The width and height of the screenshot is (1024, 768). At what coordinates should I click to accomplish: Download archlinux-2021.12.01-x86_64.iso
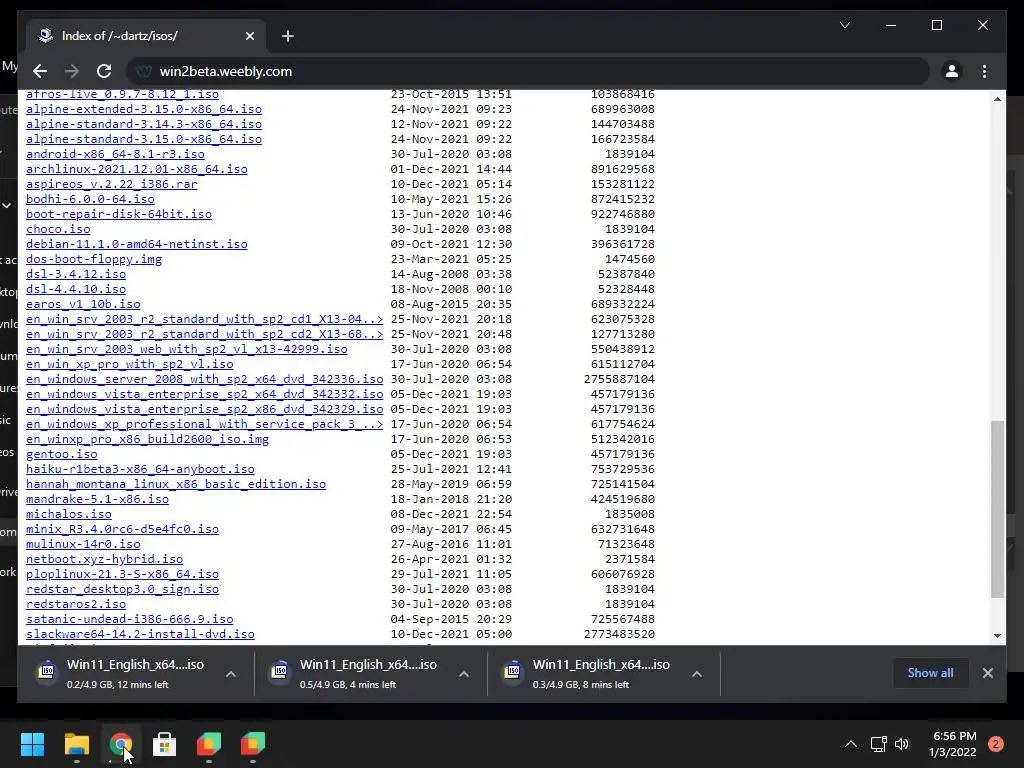pyautogui.click(x=136, y=169)
